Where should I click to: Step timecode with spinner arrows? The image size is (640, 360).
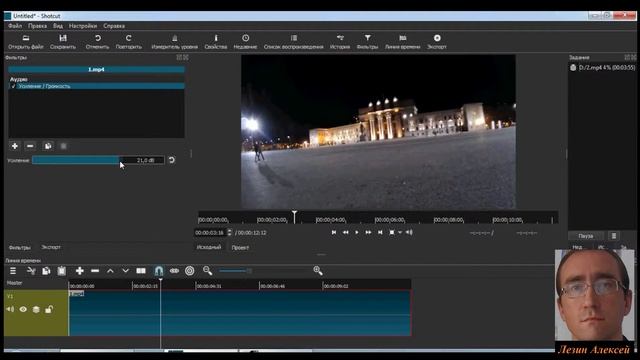[229, 233]
